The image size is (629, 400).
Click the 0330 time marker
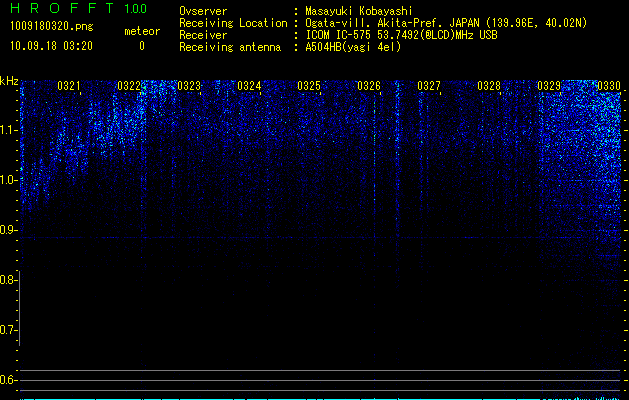[x=609, y=86]
